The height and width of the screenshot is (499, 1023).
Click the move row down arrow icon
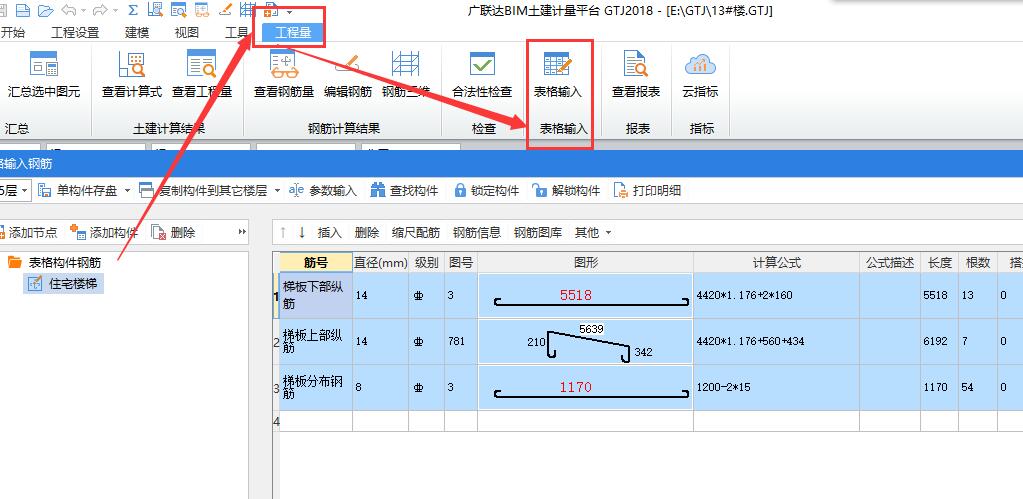301,232
